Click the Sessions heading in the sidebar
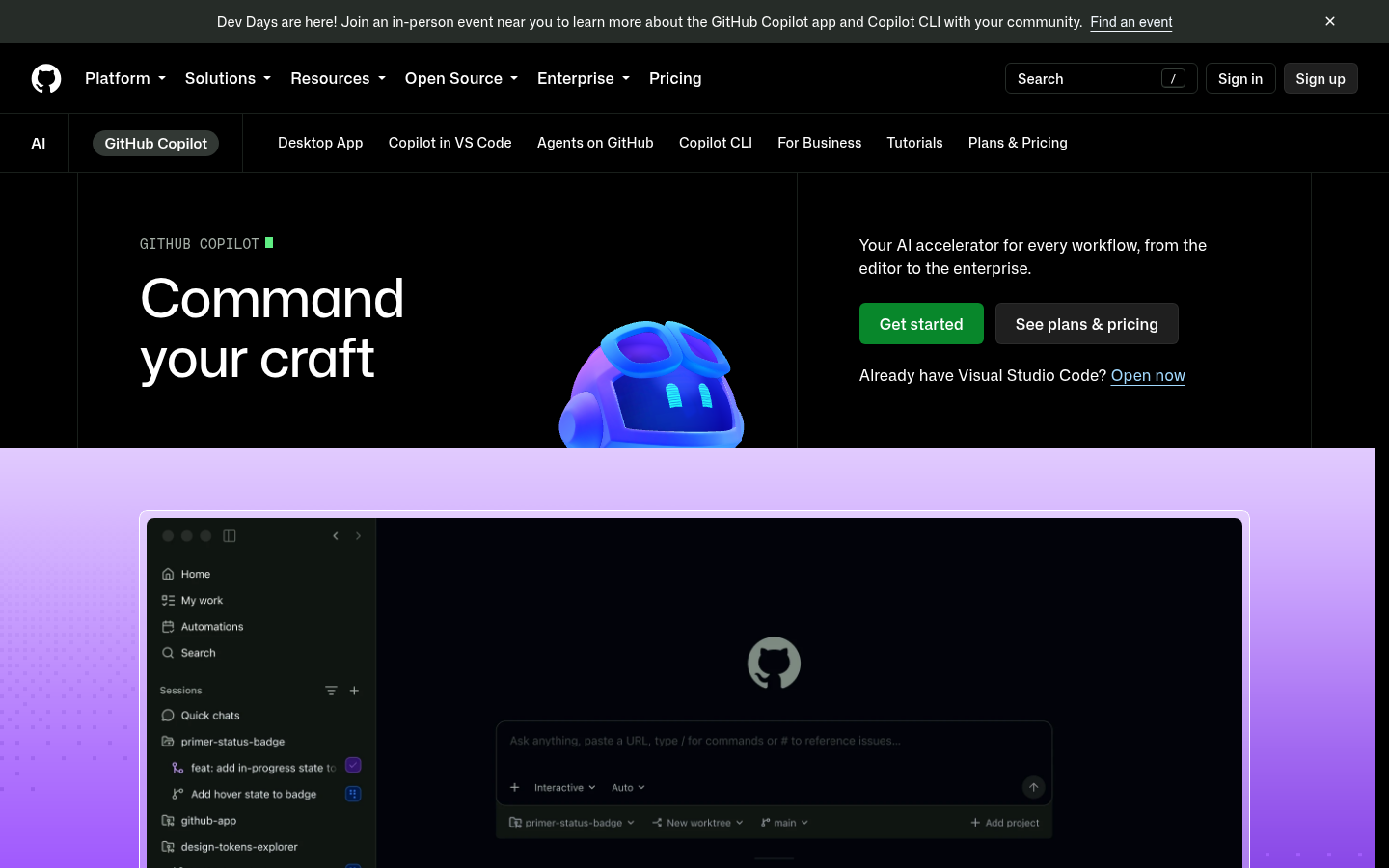 [181, 691]
